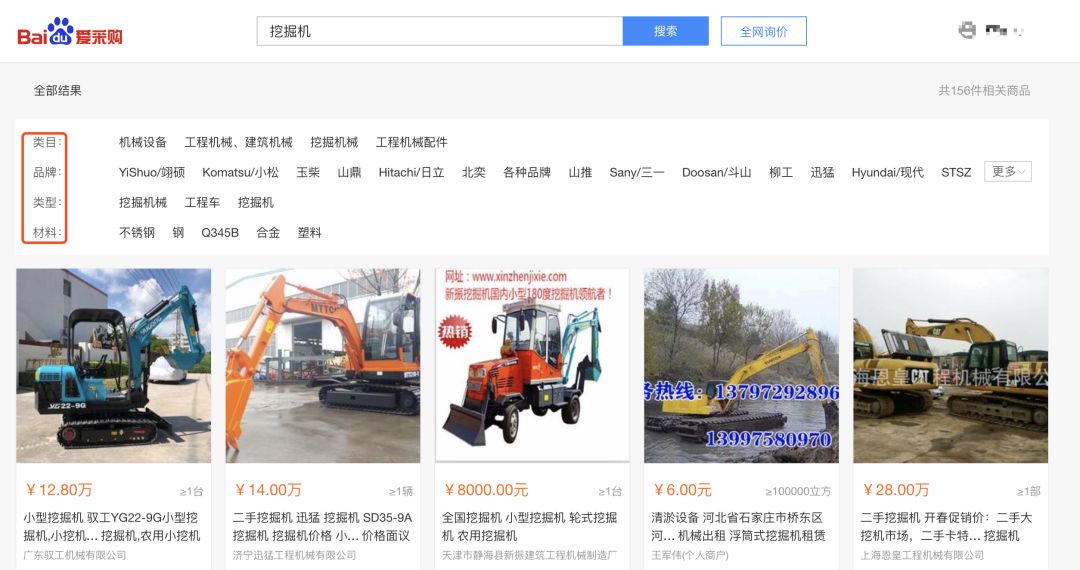Click price ¥8000.00元

coord(486,490)
